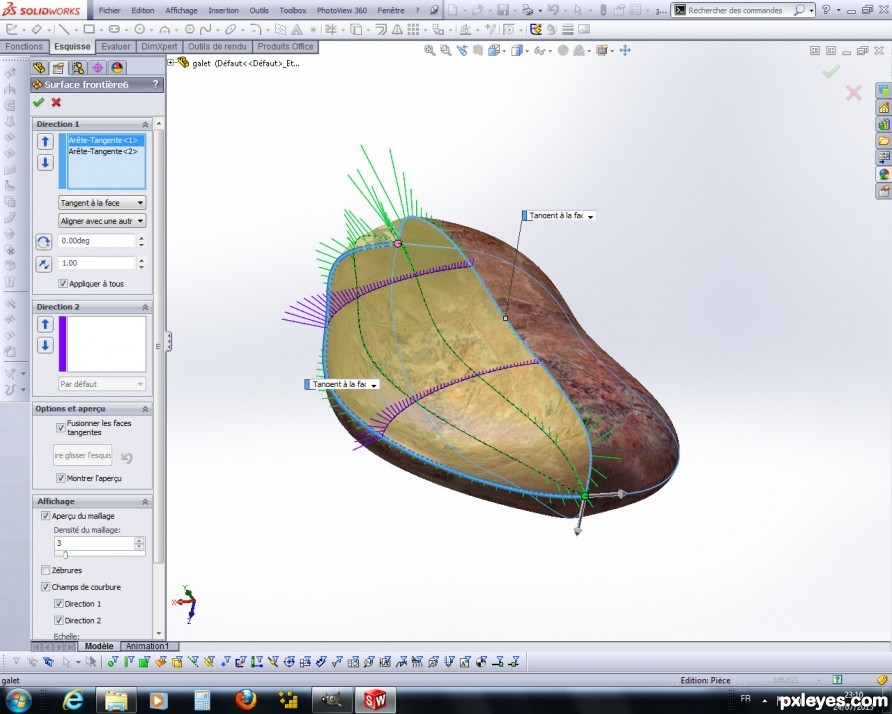
Task: Collapse the Direction 2 section
Action: [145, 307]
